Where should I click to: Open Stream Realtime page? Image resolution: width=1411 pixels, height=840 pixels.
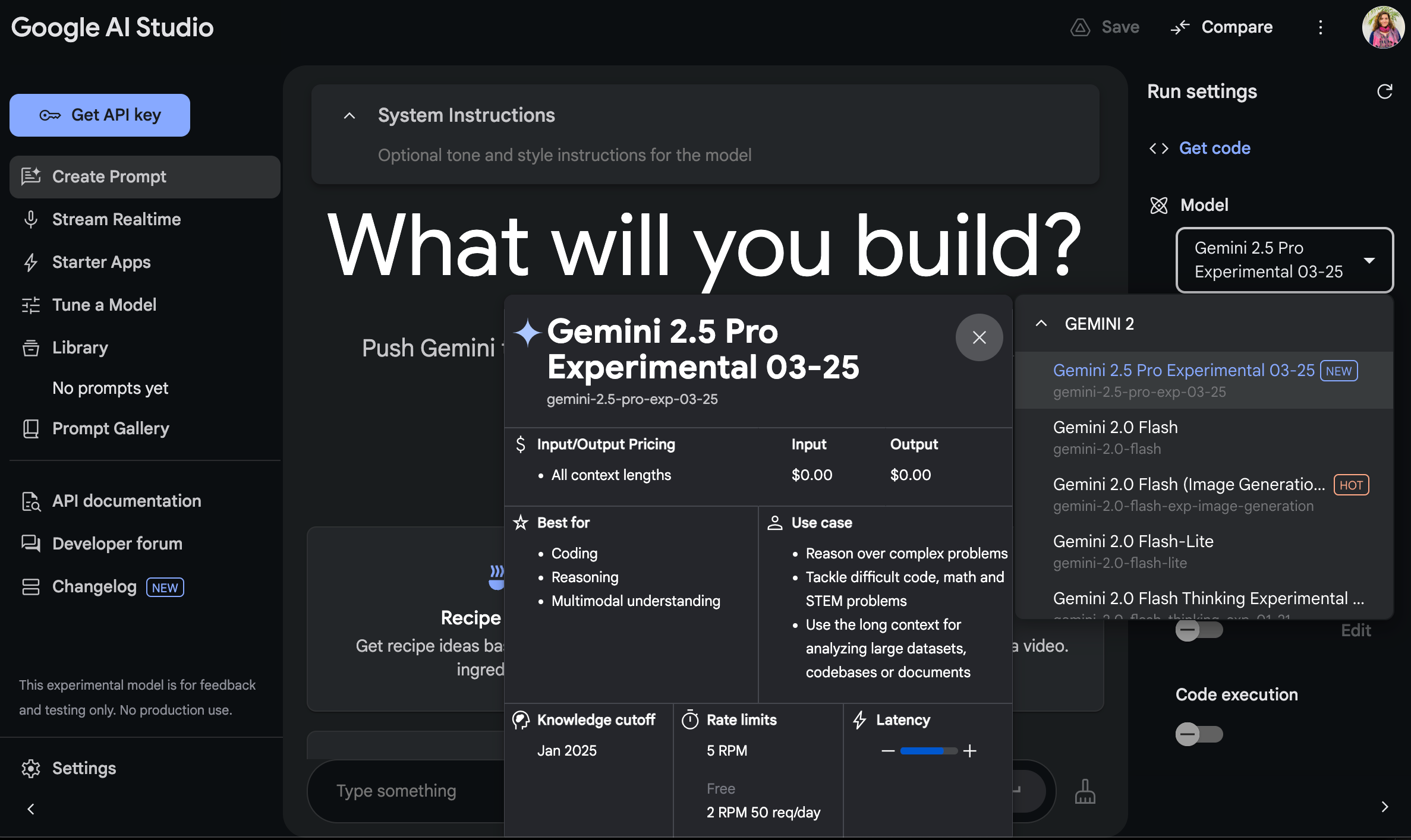coord(116,220)
